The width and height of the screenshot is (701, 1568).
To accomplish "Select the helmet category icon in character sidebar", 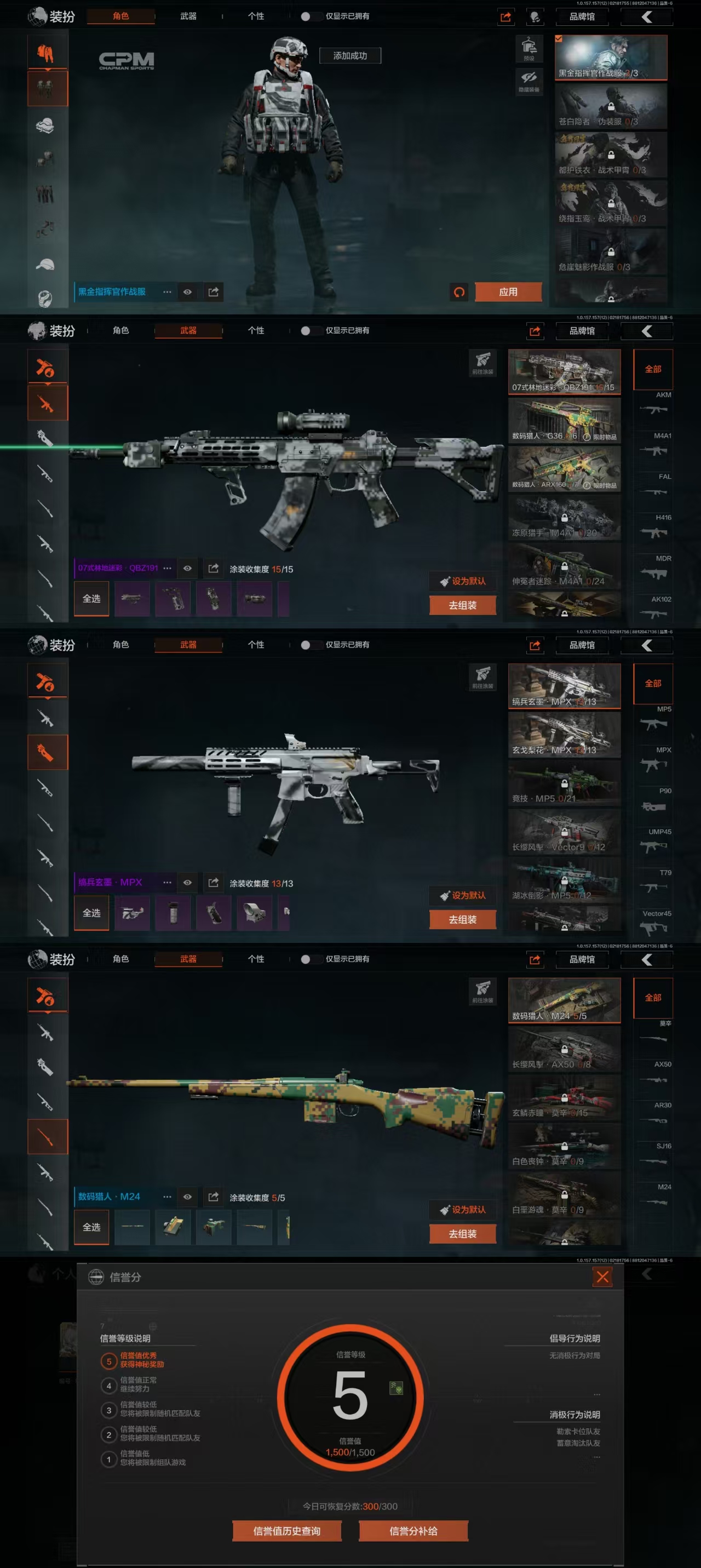I will (45, 125).
